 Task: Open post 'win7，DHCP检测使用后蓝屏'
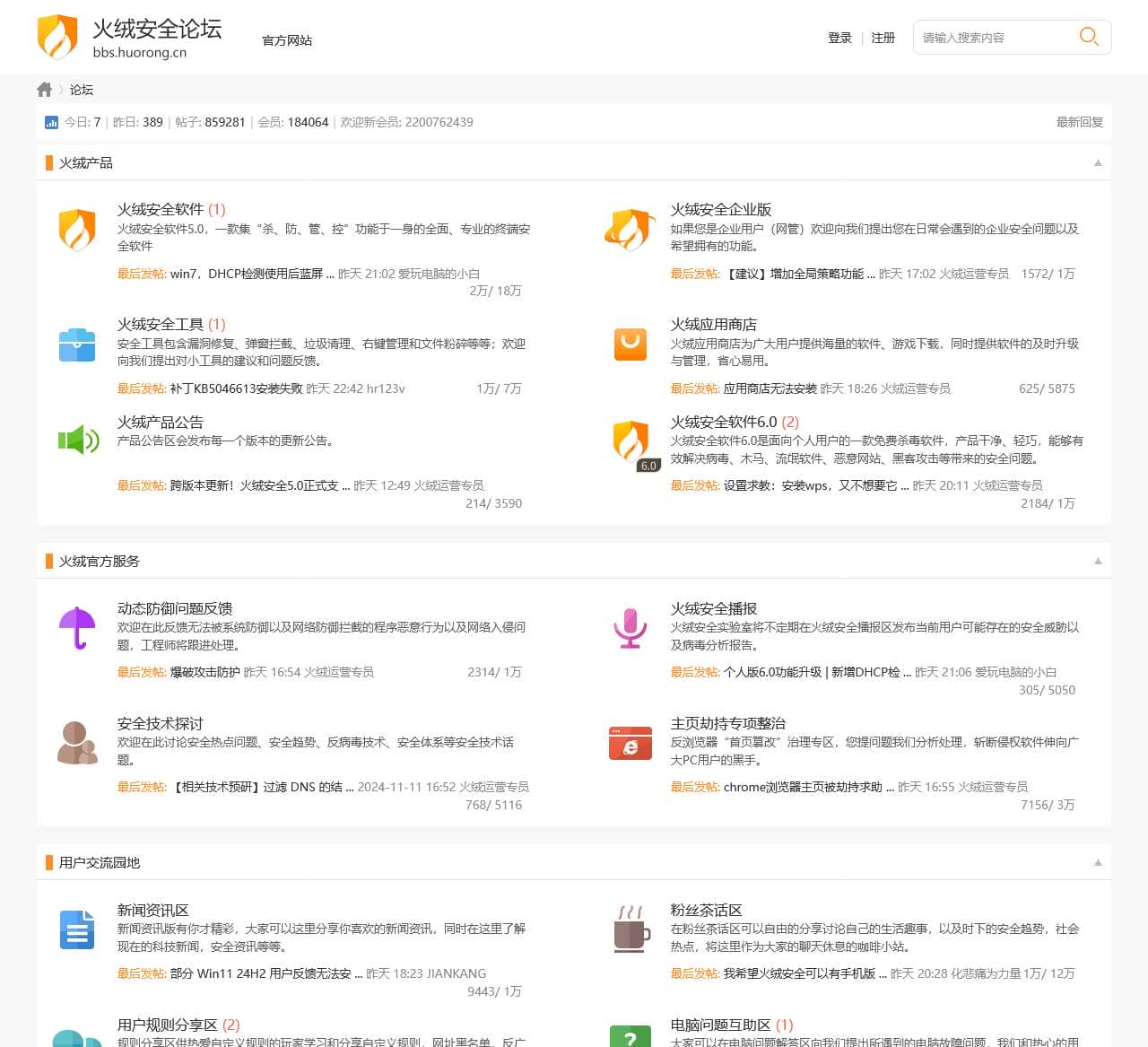click(252, 274)
